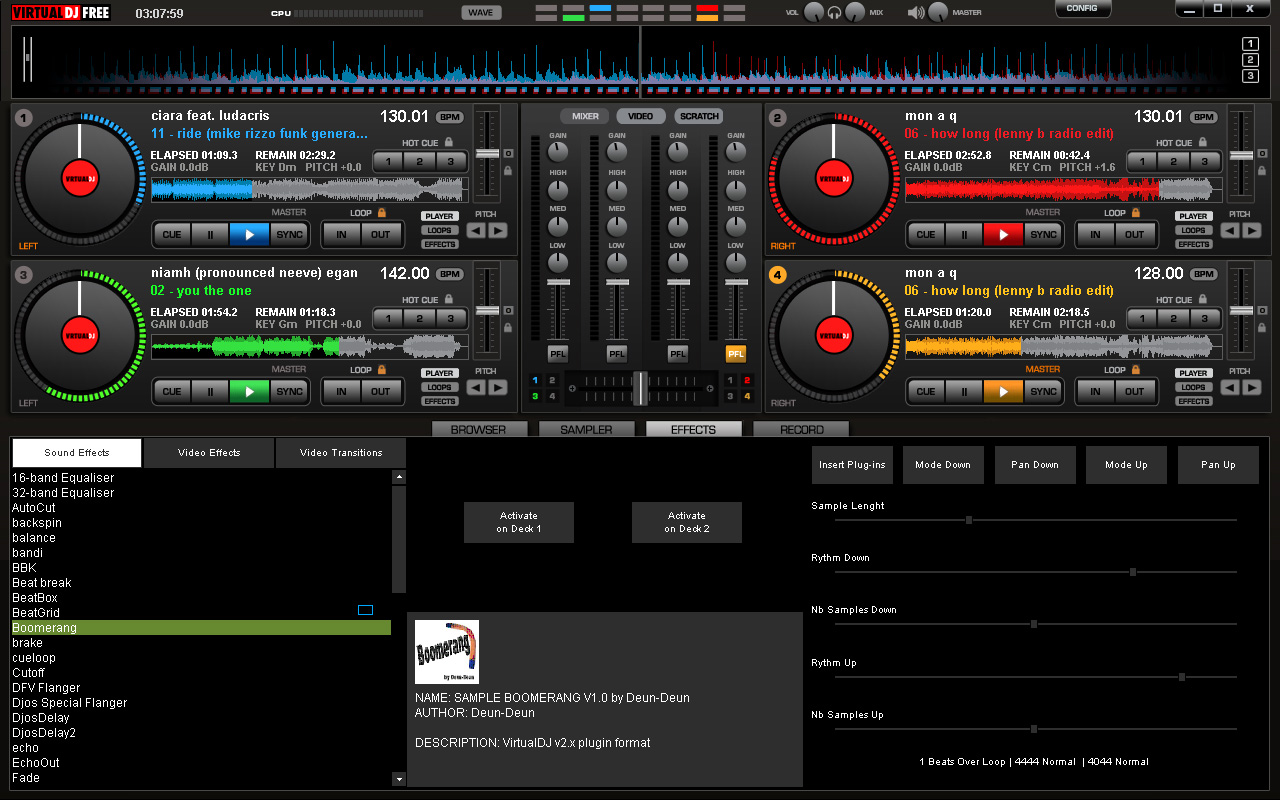
Task: Click the MASTER volume knob
Action: [938, 13]
